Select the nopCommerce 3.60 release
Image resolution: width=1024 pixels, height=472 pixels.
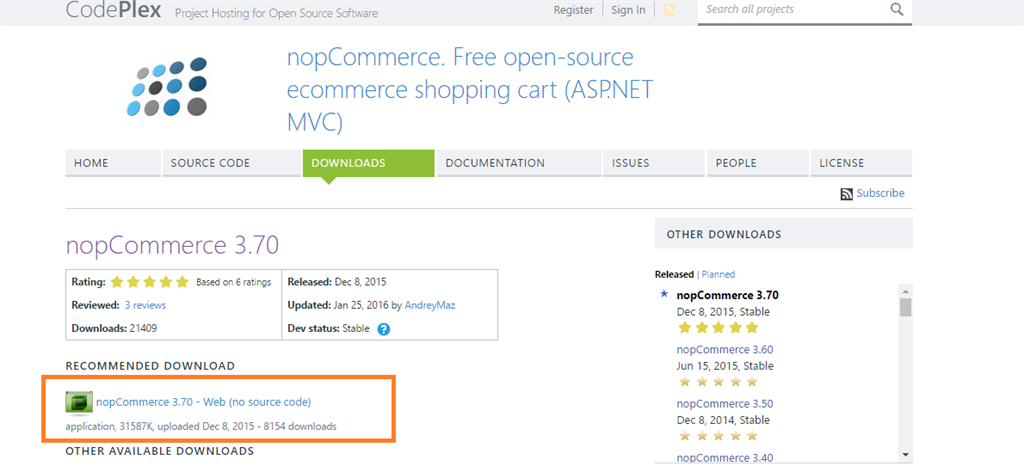[725, 350]
